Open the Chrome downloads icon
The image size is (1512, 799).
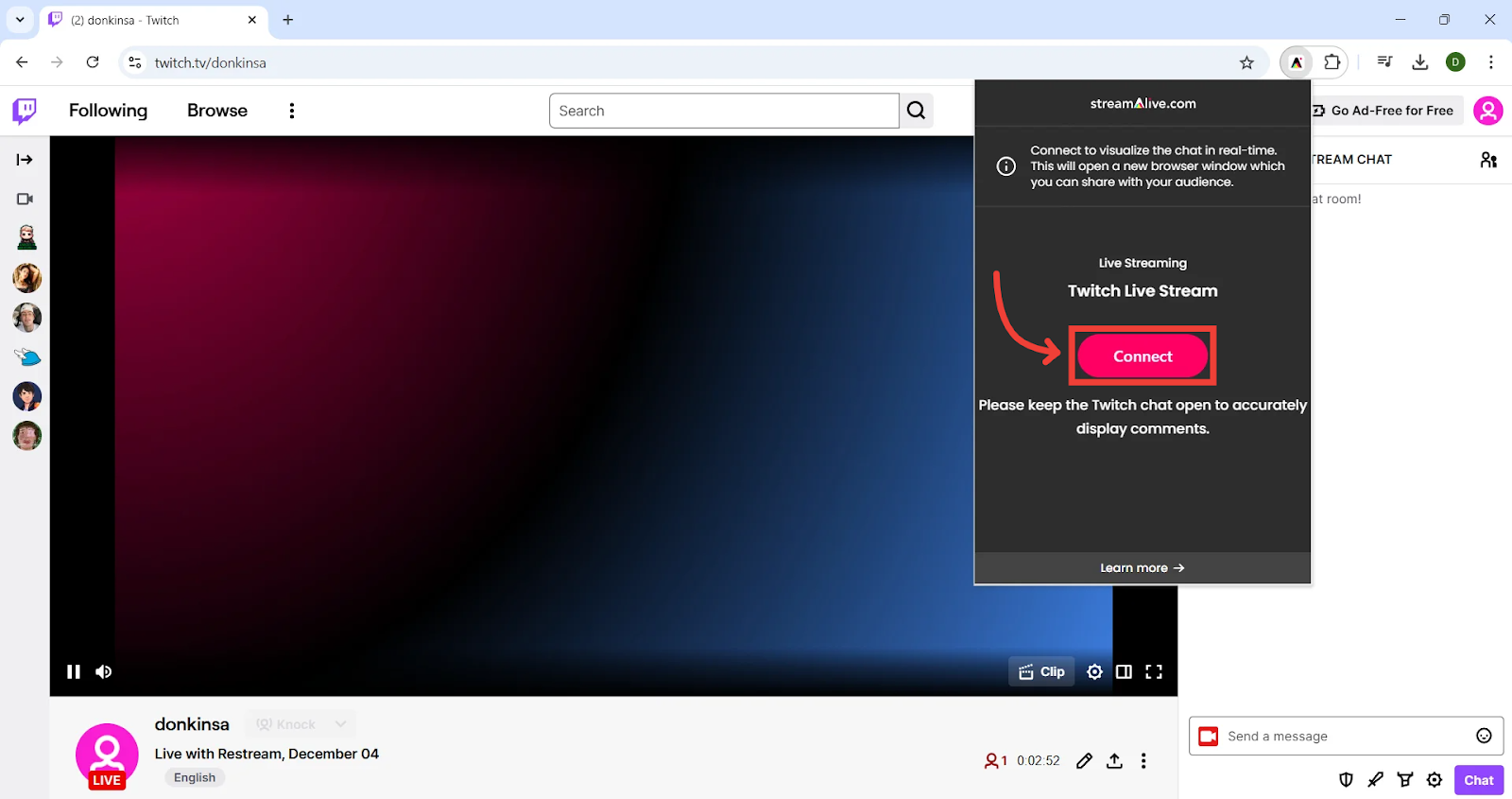pyautogui.click(x=1420, y=62)
